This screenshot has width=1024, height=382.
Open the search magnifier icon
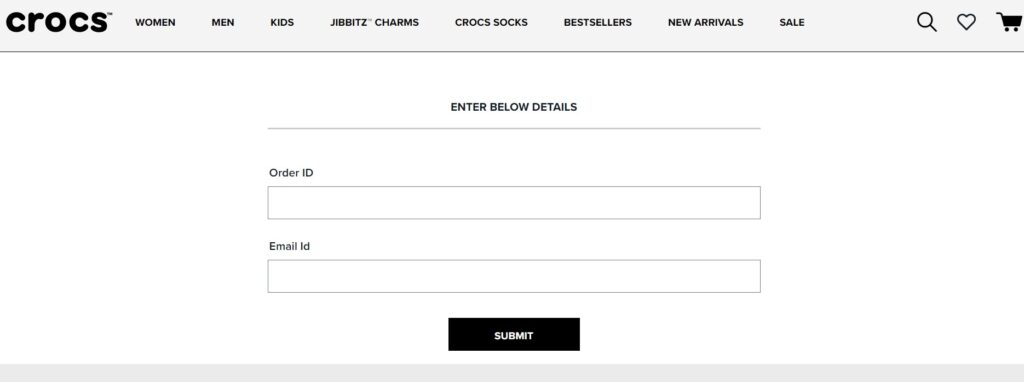click(x=927, y=22)
